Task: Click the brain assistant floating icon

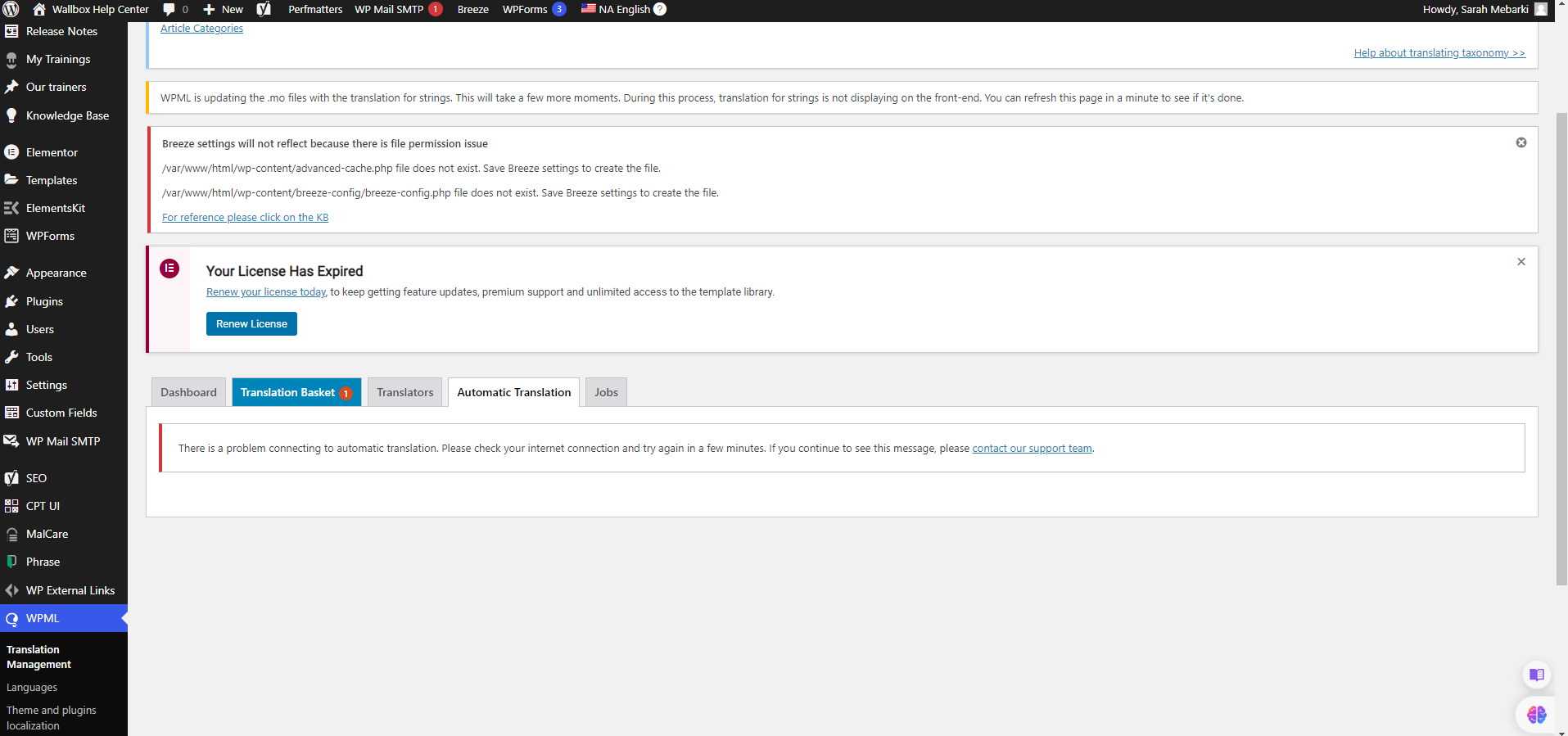Action: point(1537,715)
